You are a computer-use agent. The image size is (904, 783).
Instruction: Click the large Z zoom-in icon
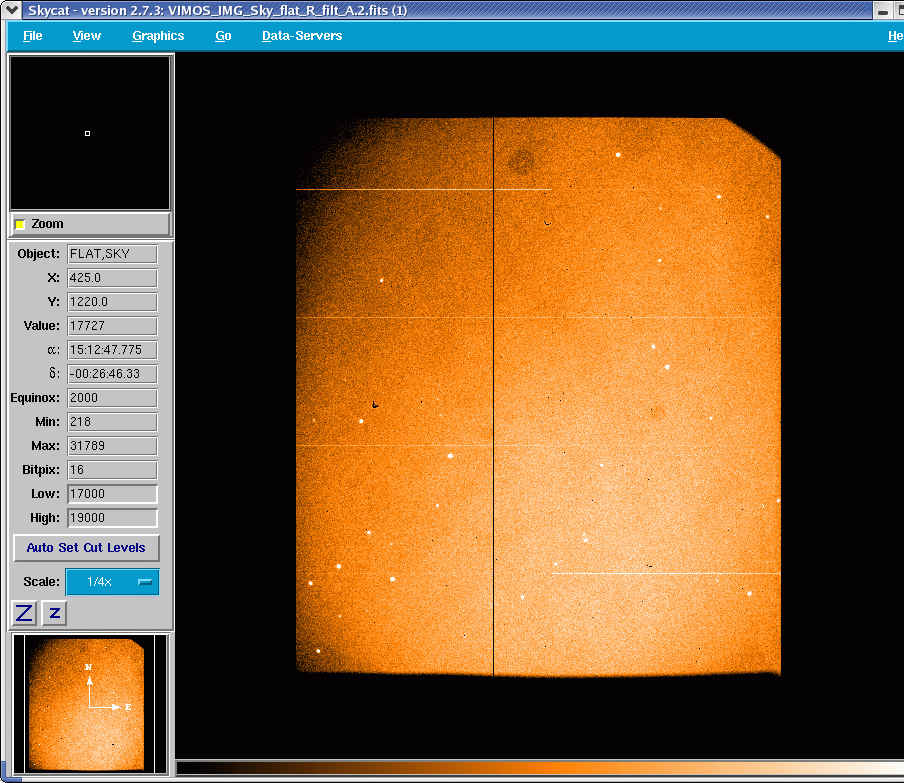24,612
